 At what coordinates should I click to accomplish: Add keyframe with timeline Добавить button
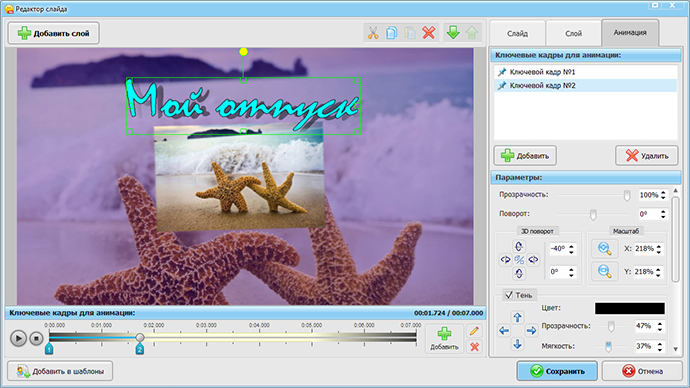pos(444,338)
